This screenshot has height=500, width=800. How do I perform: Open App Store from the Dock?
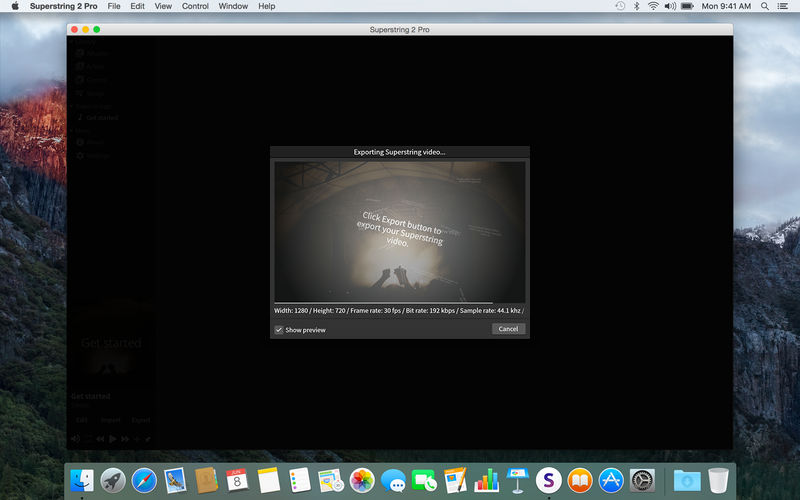point(611,480)
